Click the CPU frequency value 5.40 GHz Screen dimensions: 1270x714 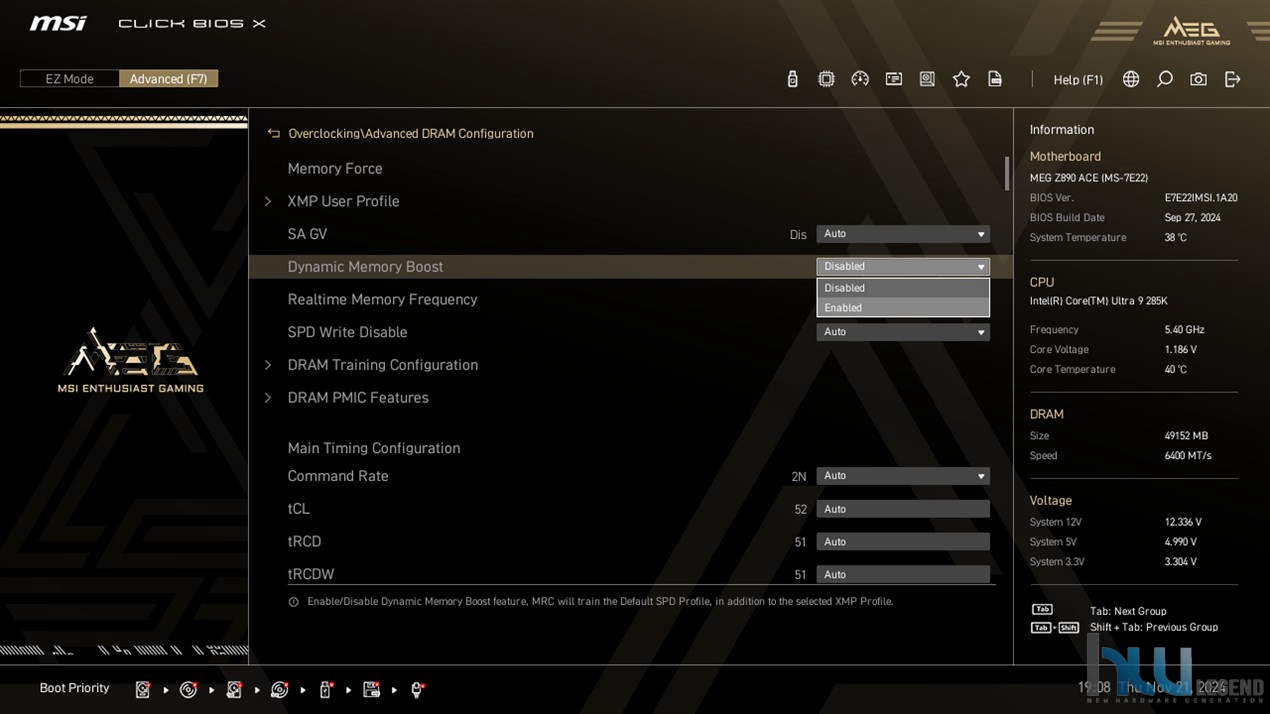pyautogui.click(x=1184, y=330)
